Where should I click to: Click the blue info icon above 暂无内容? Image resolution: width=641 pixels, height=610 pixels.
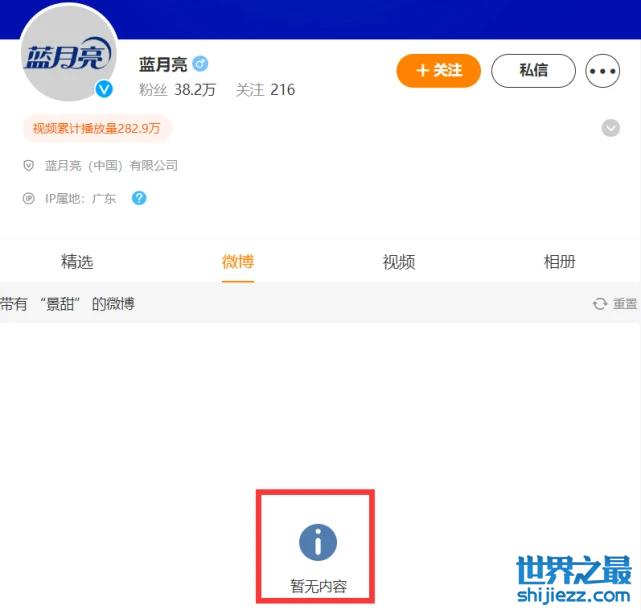[x=318, y=542]
